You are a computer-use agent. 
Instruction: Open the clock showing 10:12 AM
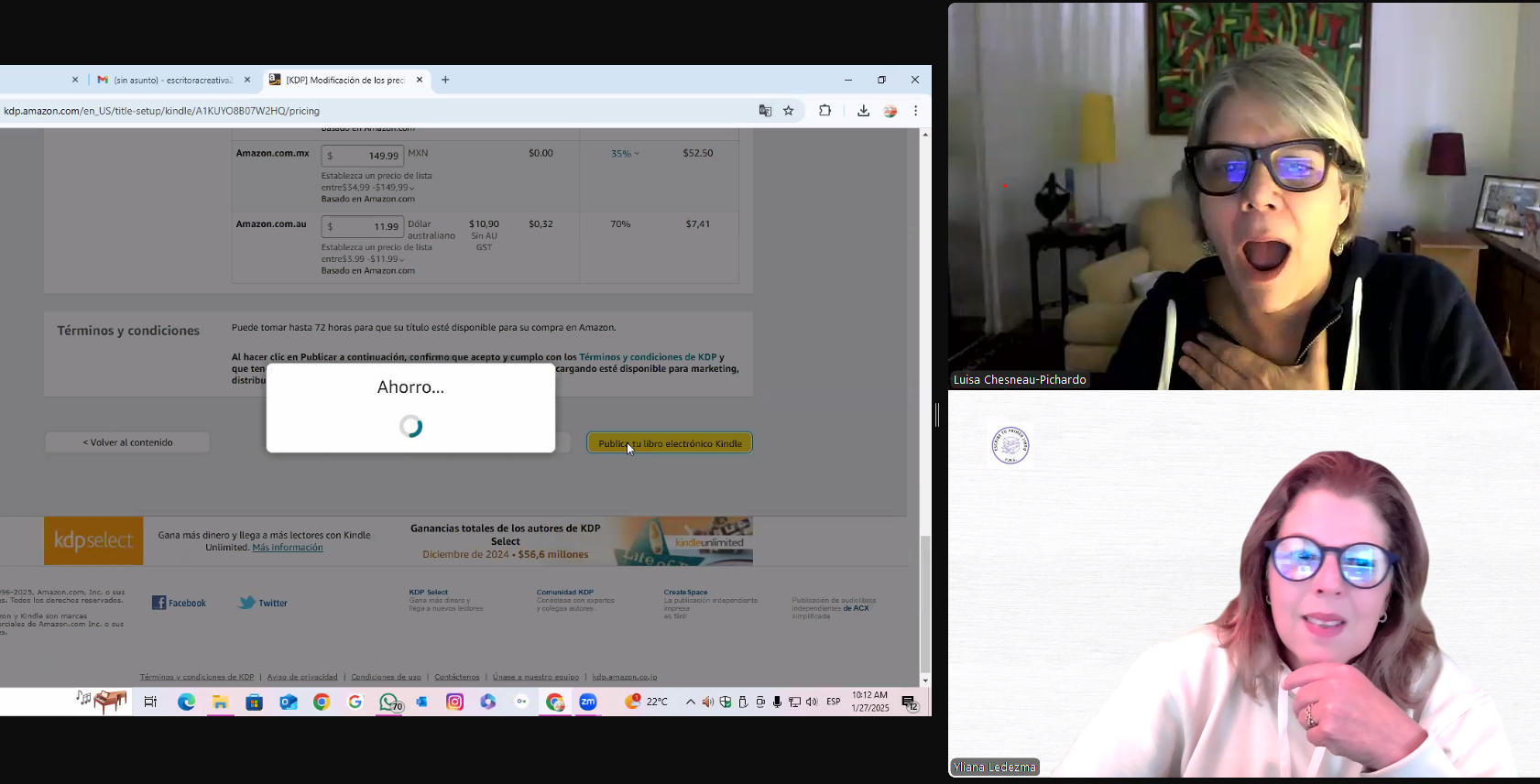pos(870,702)
